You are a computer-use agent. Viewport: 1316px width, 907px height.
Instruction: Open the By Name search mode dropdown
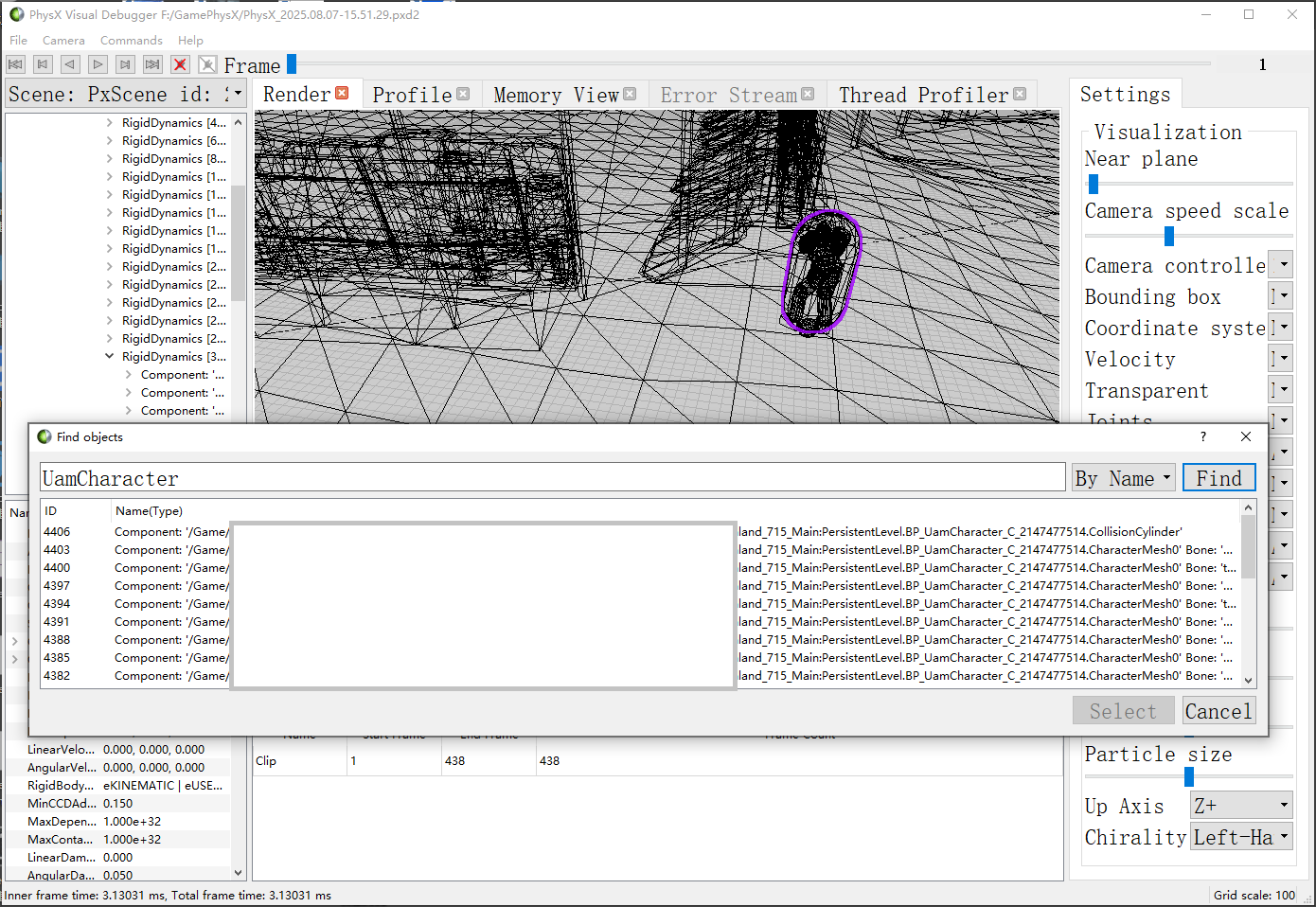(x=1123, y=478)
